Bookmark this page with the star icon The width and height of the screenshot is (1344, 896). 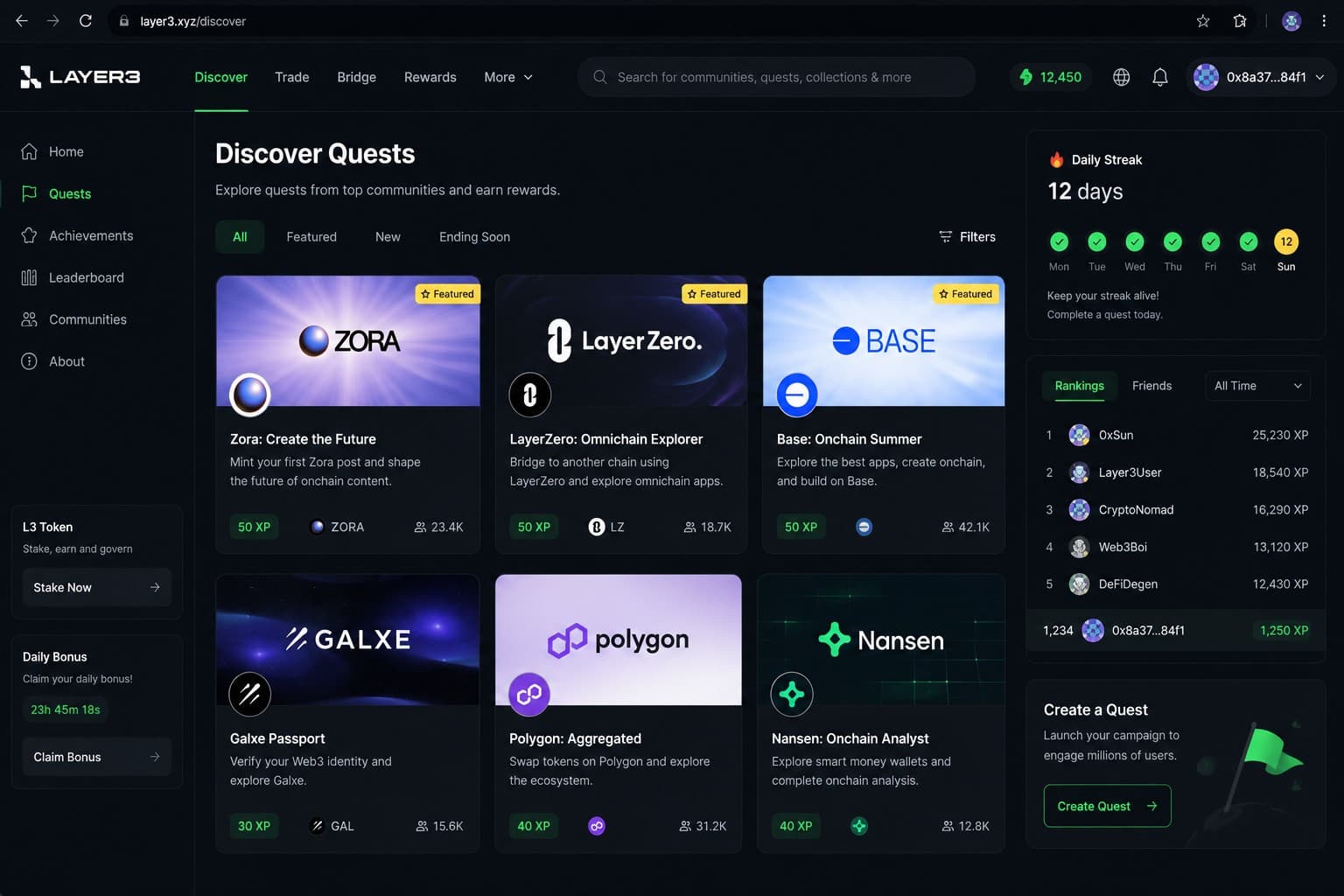1203,21
